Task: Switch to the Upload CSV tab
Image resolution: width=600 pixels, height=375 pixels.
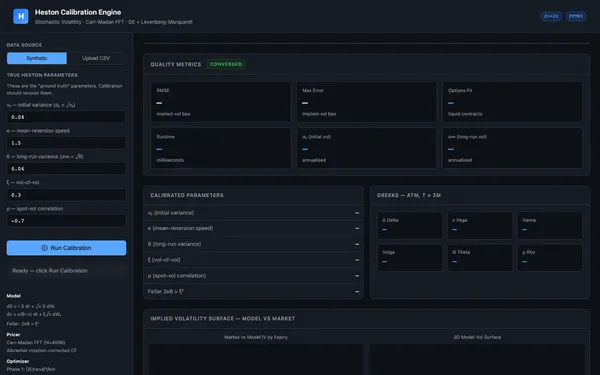Action: pos(96,58)
